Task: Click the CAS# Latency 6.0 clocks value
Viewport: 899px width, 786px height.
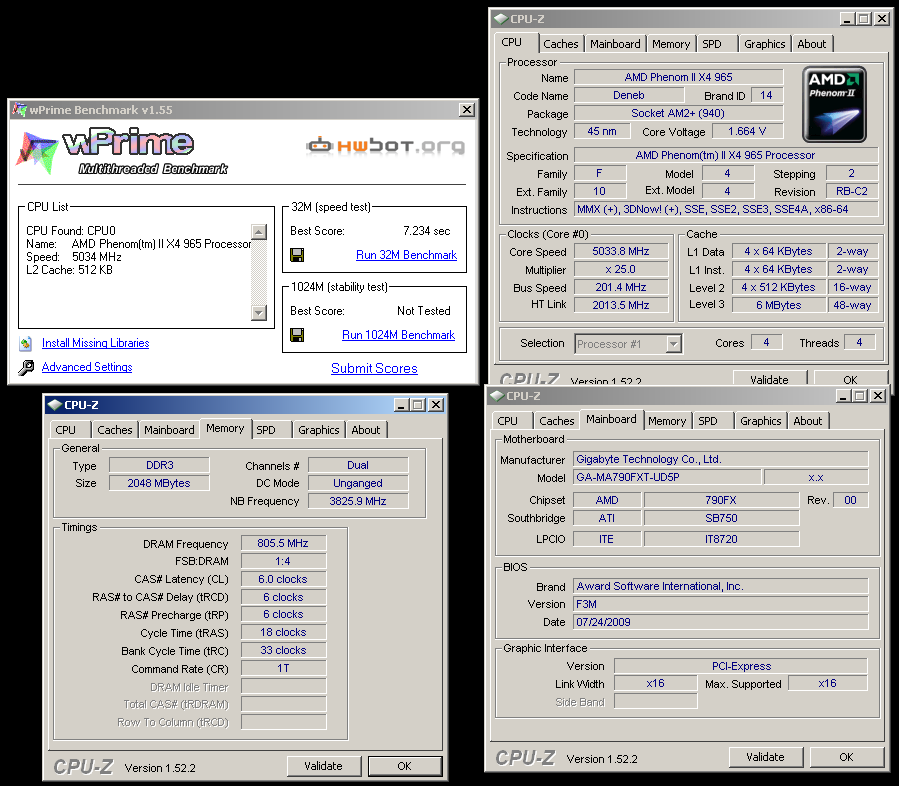Action: coord(283,579)
